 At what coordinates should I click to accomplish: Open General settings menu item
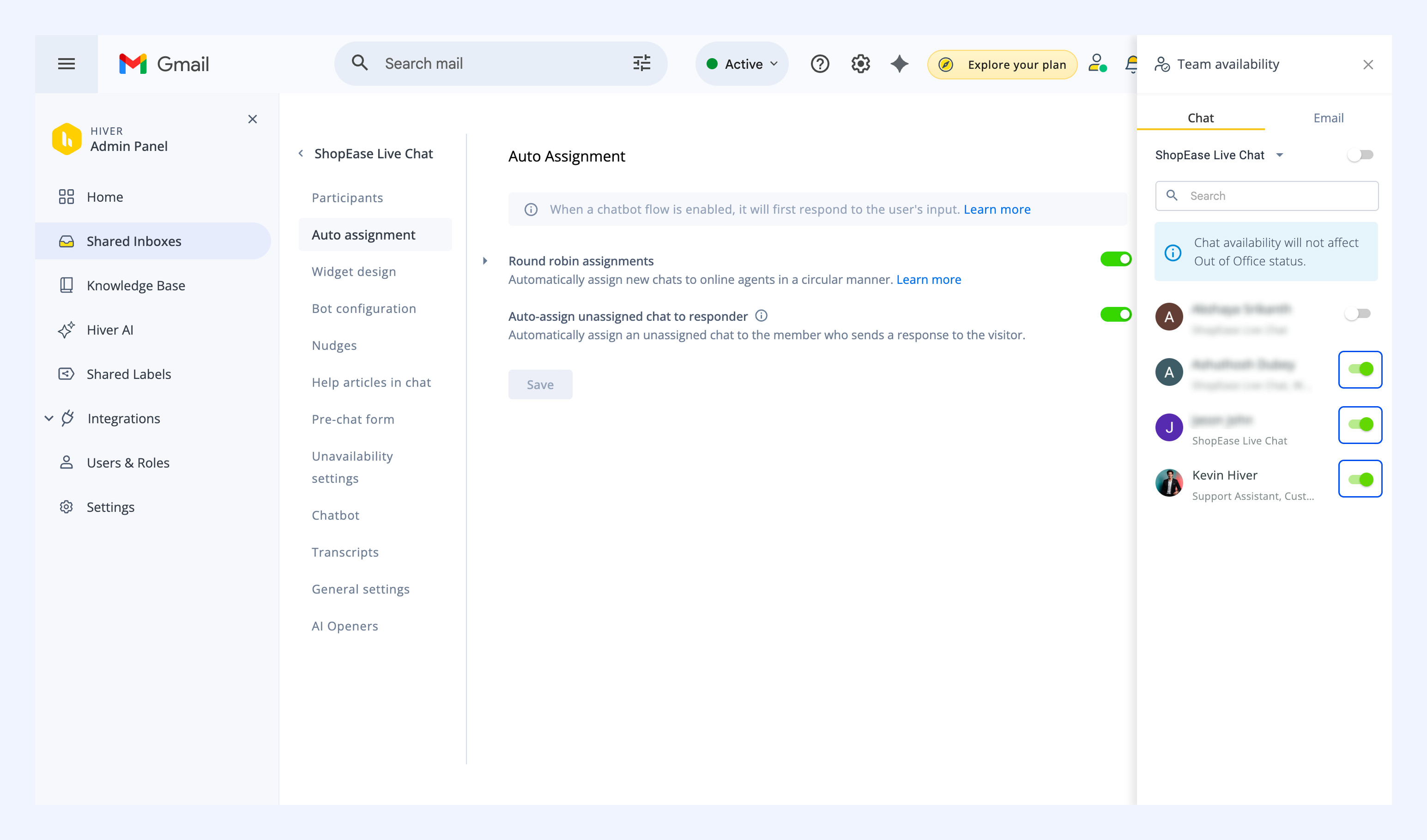tap(361, 589)
